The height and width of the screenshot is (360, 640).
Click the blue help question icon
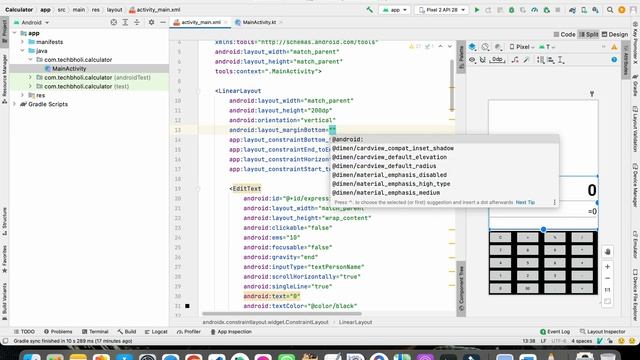(614, 60)
